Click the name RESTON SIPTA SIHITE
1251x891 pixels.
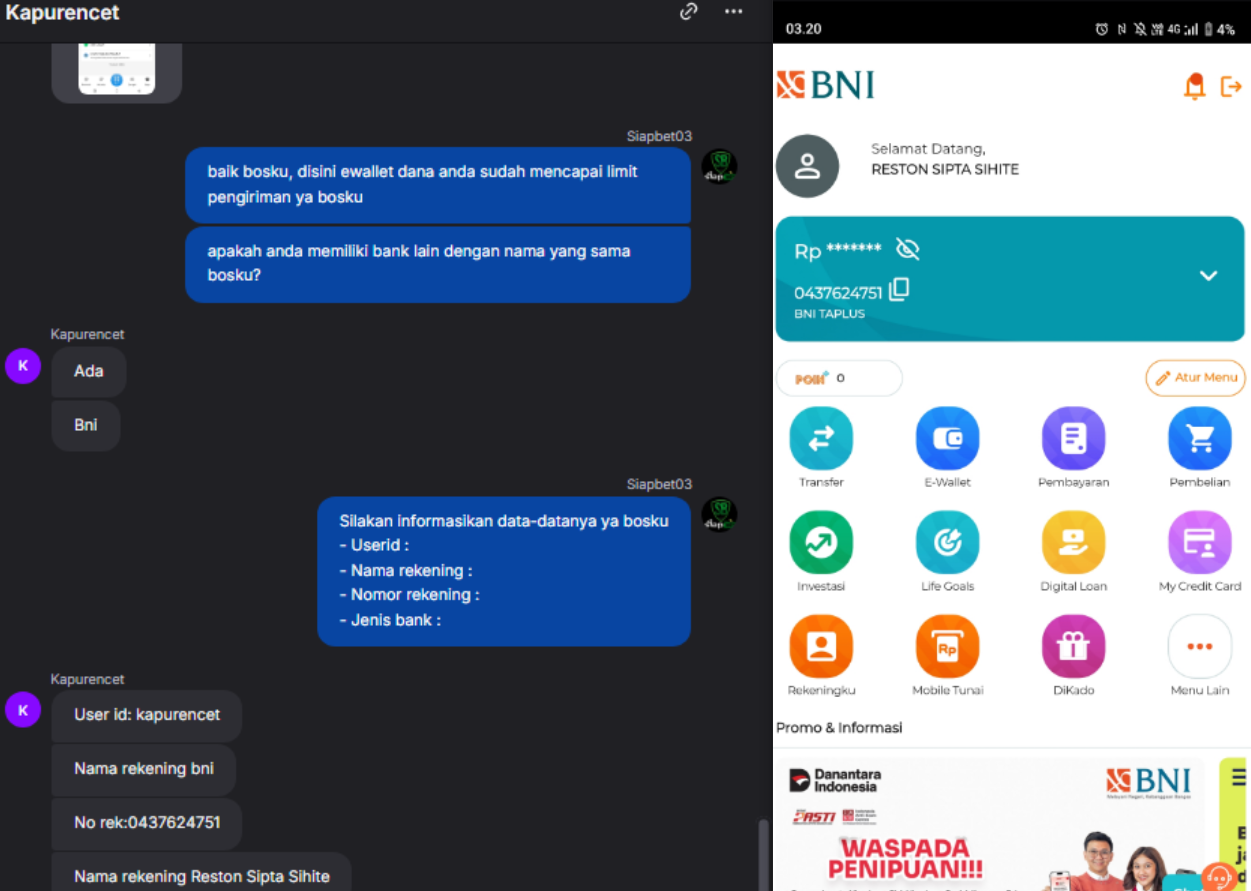pos(945,169)
